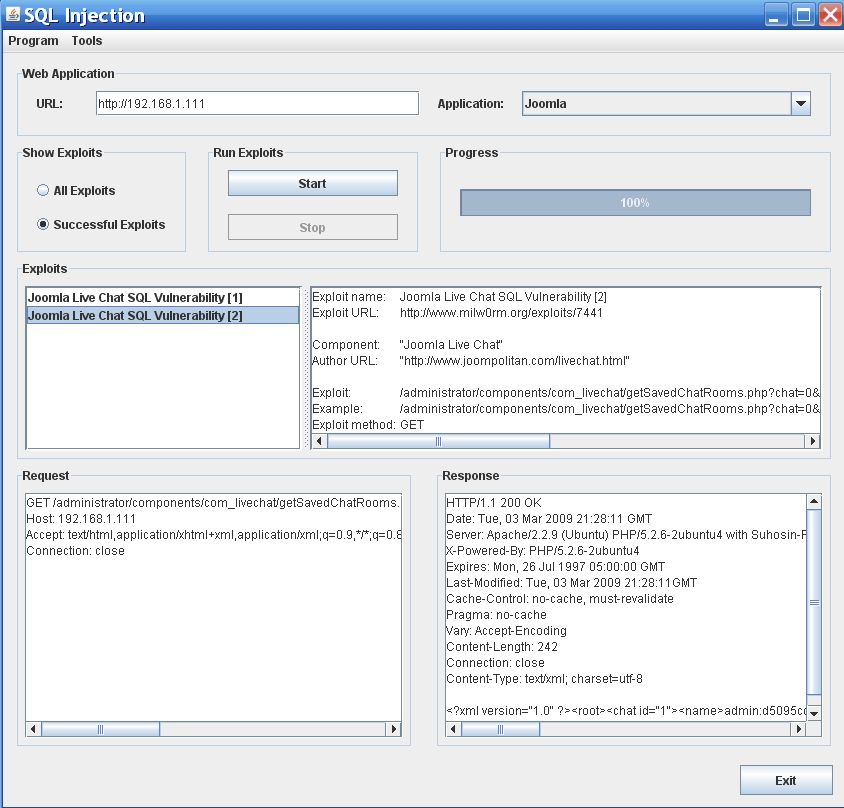Click the joompolitan Author URL text
This screenshot has height=808, width=844.
515,361
